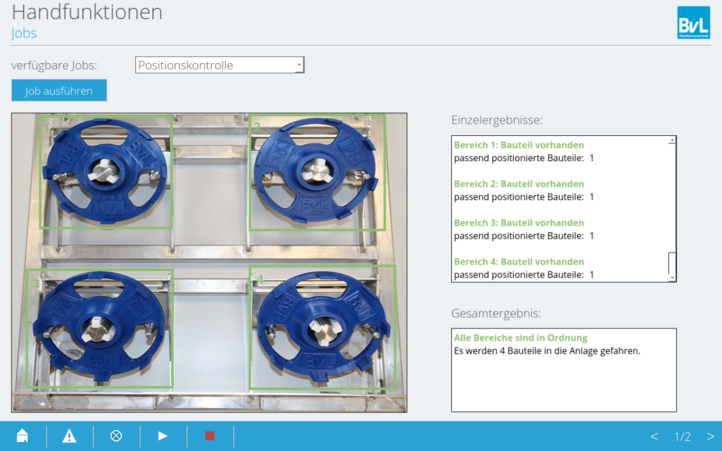Viewport: 722px width, 451px height.
Task: Open the Positionskontrolle job dropdown
Action: click(219, 65)
